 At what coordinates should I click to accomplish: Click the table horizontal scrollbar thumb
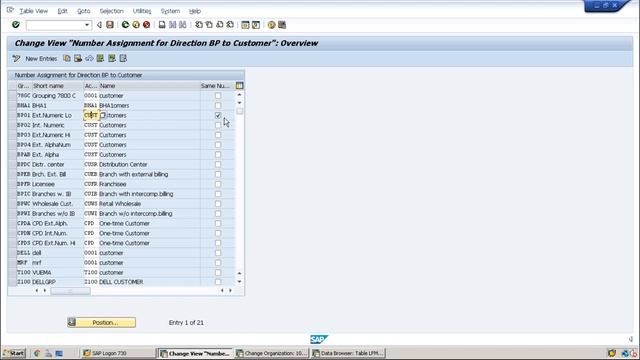(x=70, y=291)
